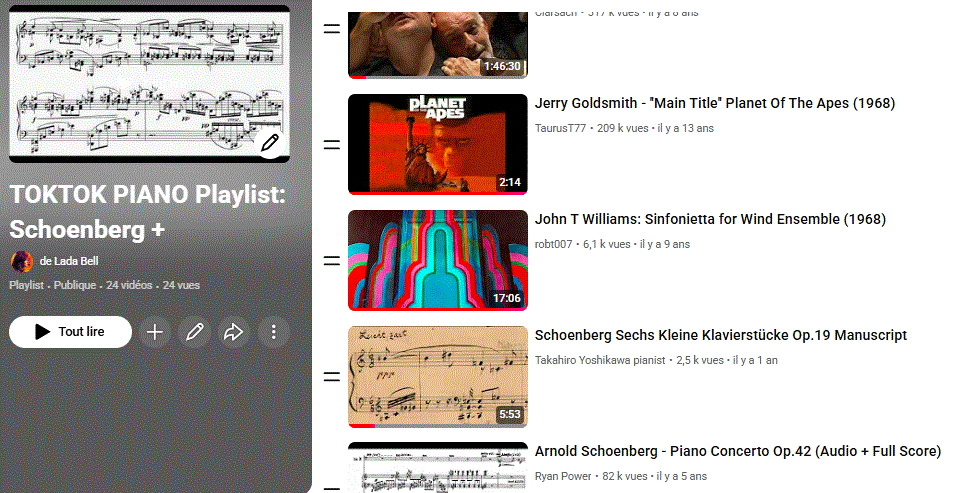This screenshot has height=493, width=964.
Task: Click the edit pencil icon beside share arrow
Action: coord(194,332)
